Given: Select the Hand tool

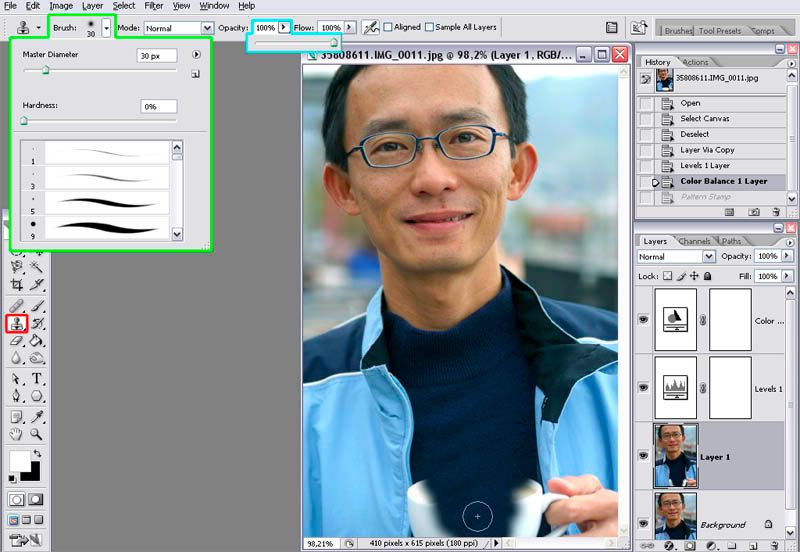Looking at the screenshot, I should 17,434.
